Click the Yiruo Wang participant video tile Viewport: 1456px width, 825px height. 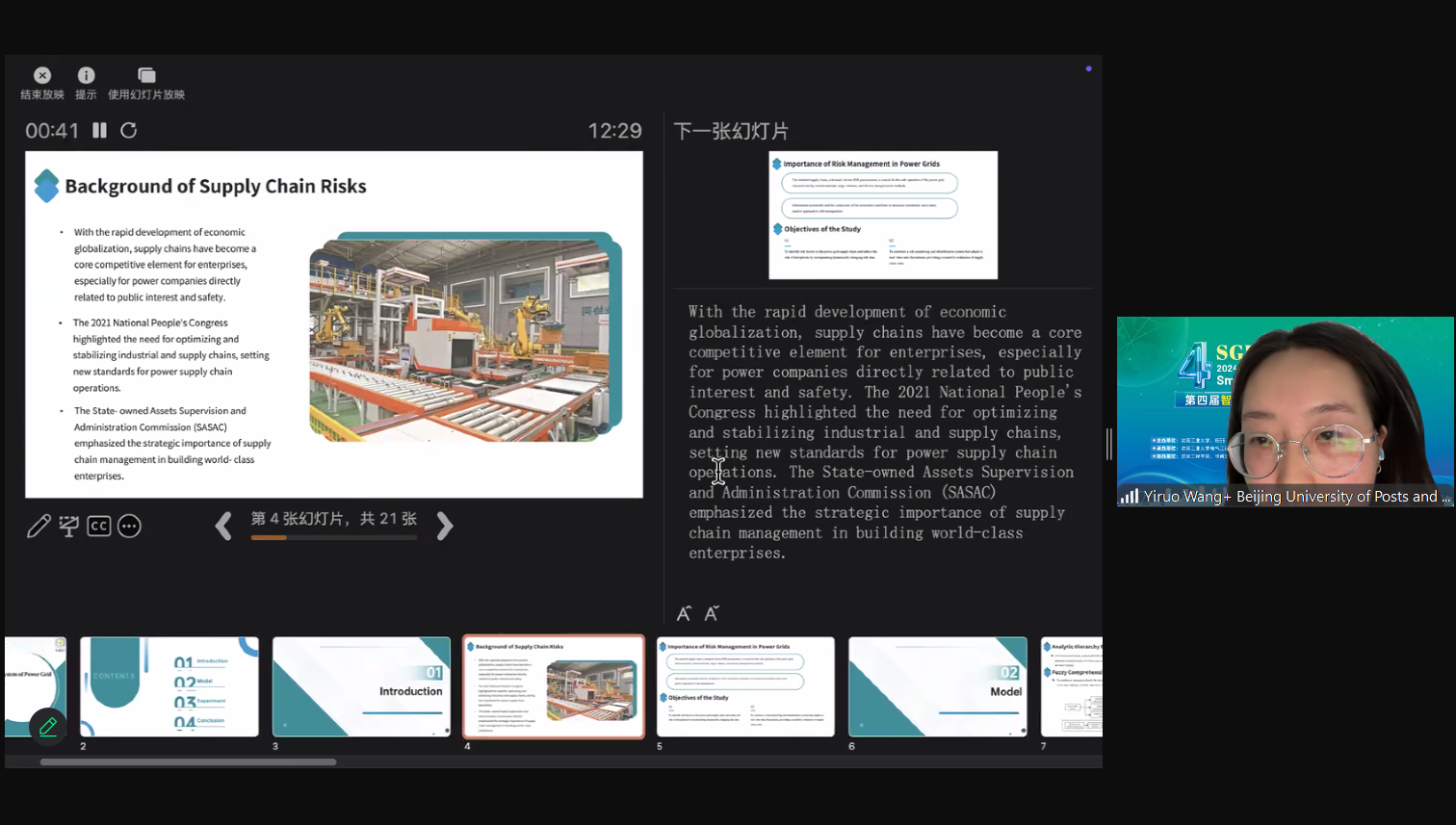pos(1286,411)
